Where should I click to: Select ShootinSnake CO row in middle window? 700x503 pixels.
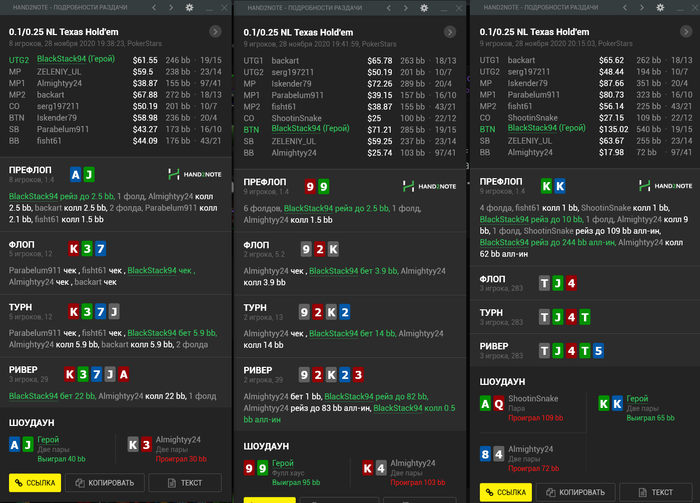coord(350,118)
